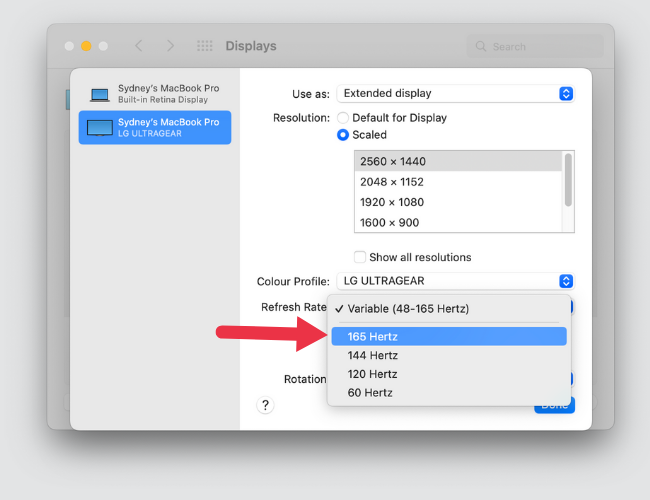The image size is (650, 500).
Task: Choose 60 Hertz refresh rate
Action: tap(449, 393)
